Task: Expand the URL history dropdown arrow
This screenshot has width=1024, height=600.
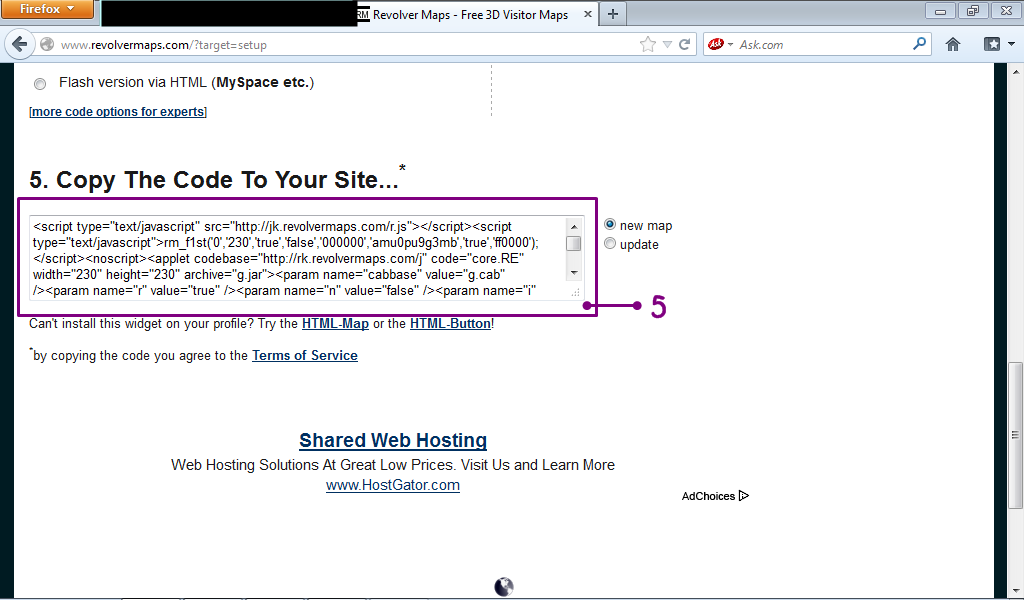Action: coord(667,44)
